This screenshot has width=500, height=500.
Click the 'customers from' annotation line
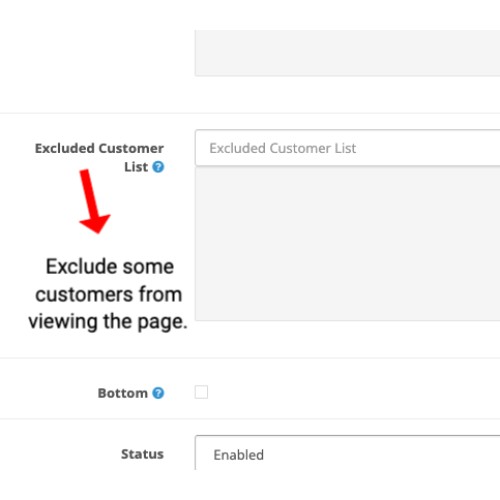(x=109, y=294)
